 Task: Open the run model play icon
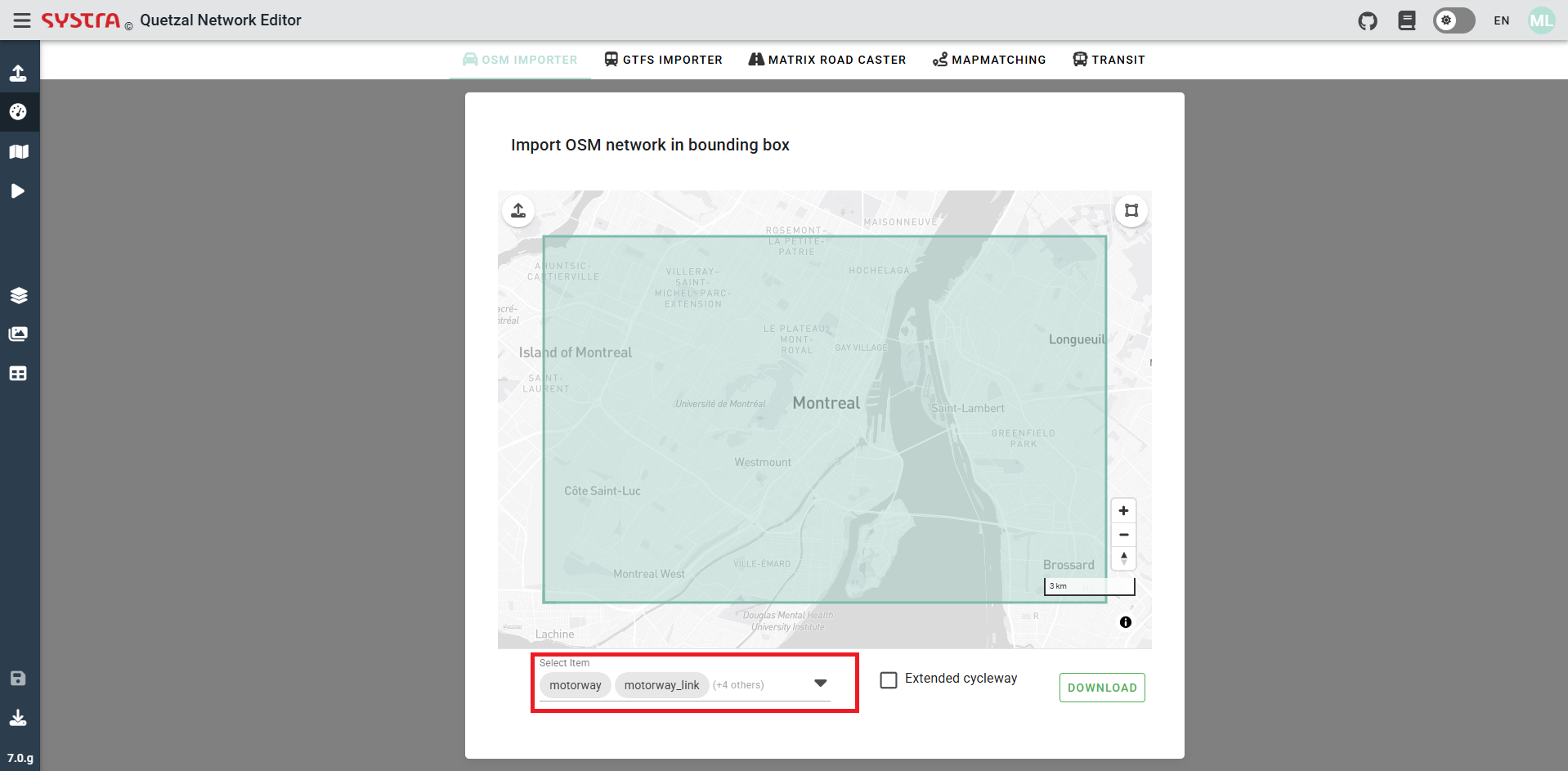click(x=18, y=191)
